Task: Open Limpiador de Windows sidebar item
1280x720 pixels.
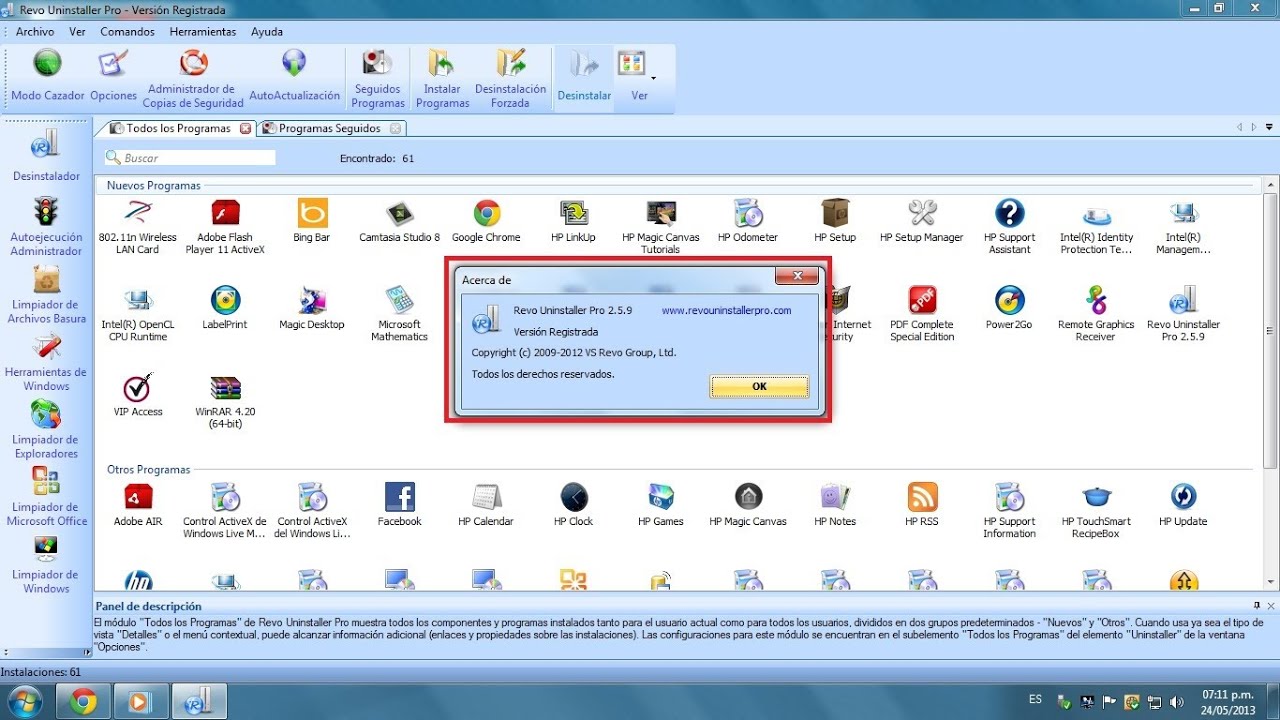Action: pyautogui.click(x=46, y=565)
